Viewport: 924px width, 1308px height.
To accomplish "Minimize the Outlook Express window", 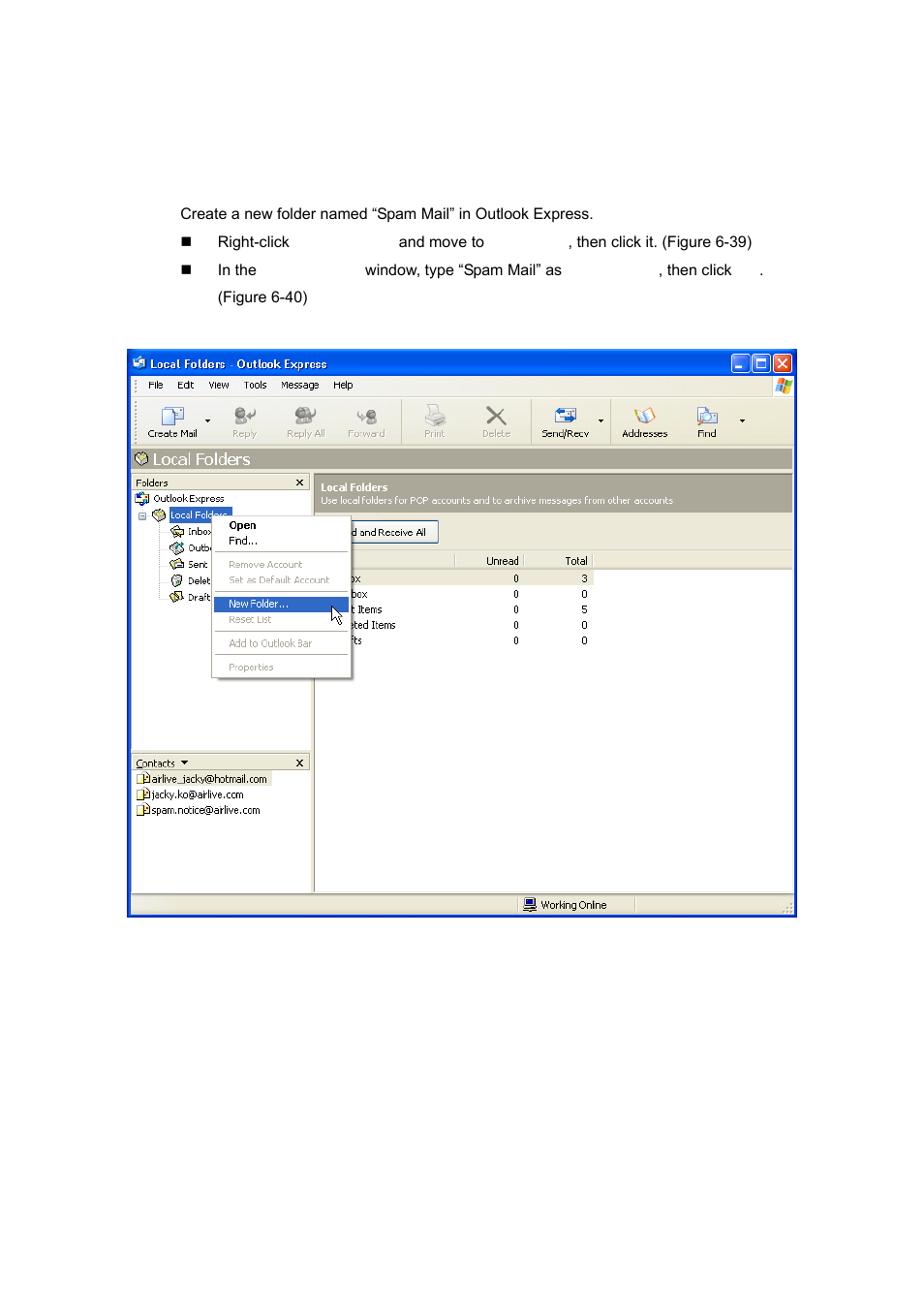I will coord(740,363).
